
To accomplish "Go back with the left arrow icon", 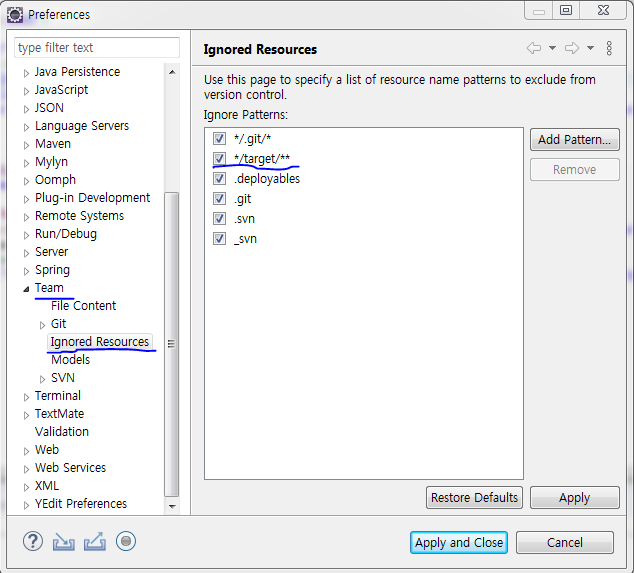I will 534,48.
